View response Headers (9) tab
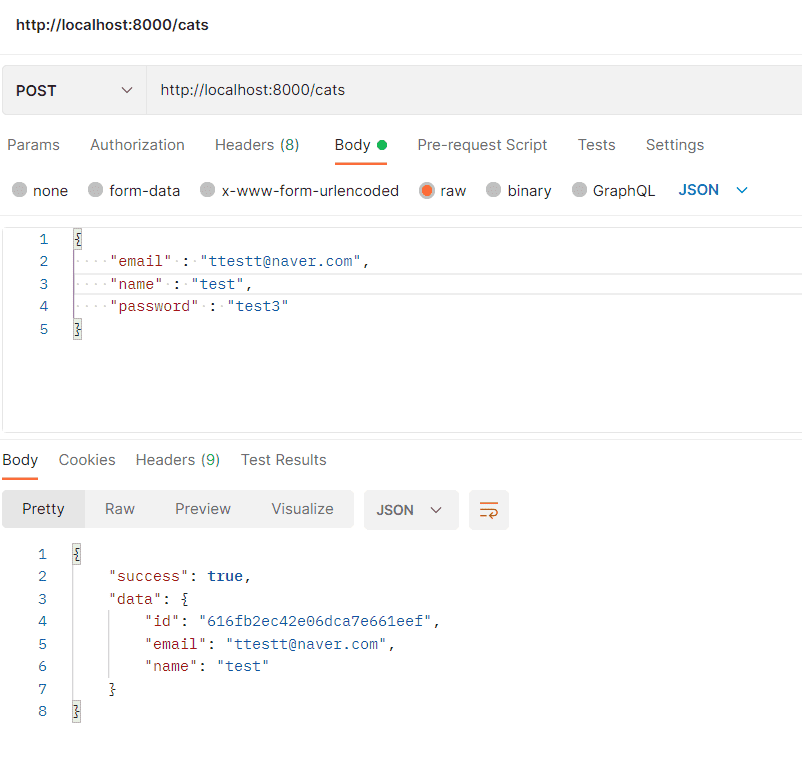802x762 pixels. coord(177,460)
